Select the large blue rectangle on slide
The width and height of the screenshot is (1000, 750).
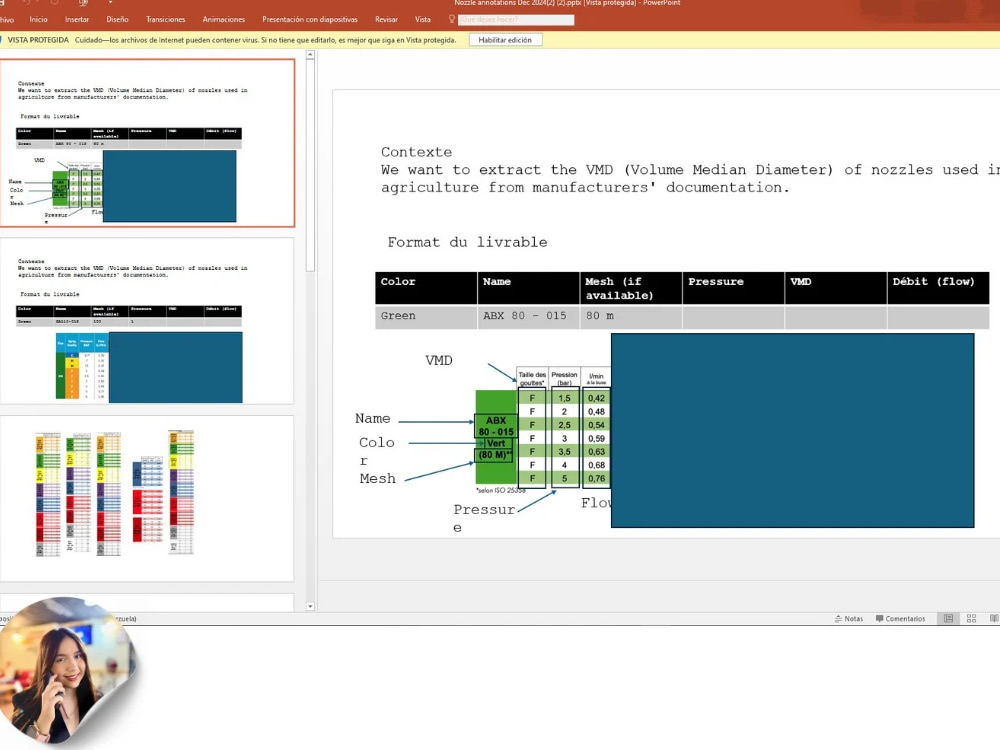(x=792, y=430)
